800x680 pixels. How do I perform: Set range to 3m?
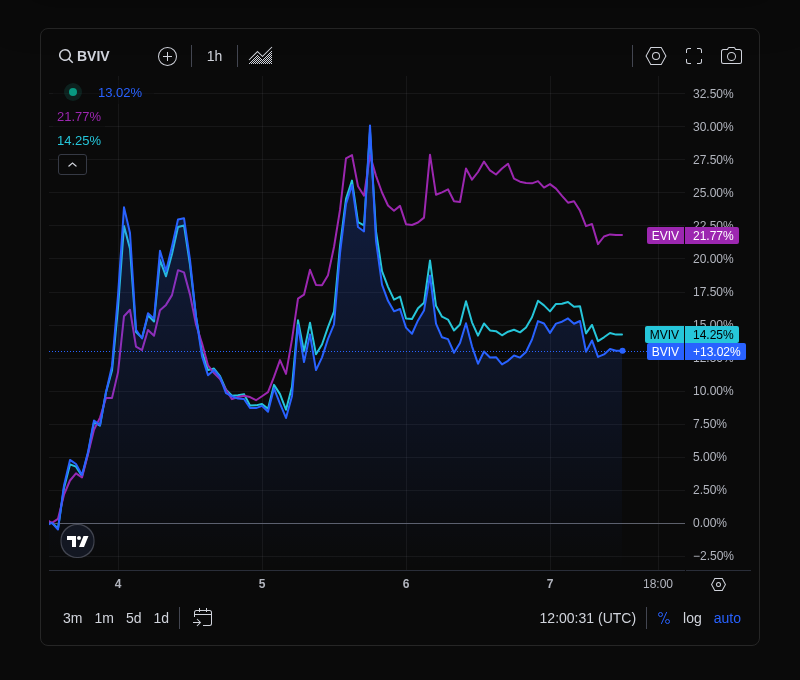pos(72,618)
